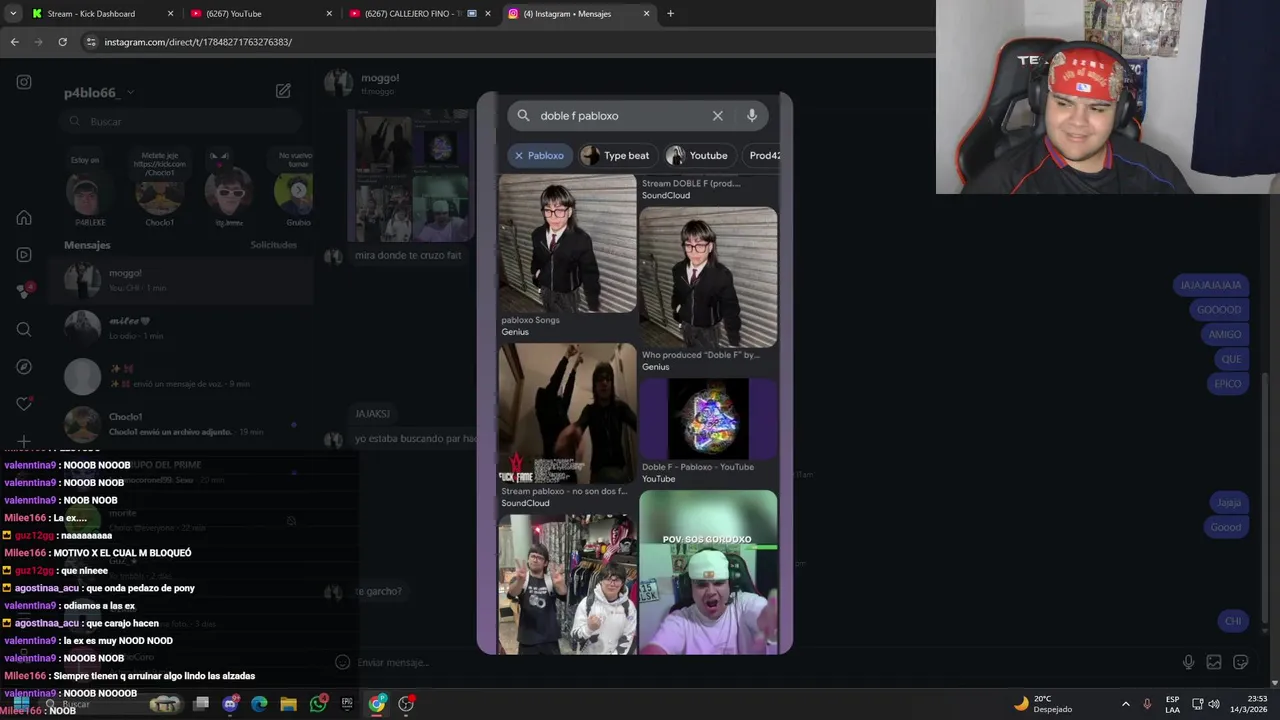
Task: Open 'Stream pabloxo - no son dos' result image
Action: point(567,414)
